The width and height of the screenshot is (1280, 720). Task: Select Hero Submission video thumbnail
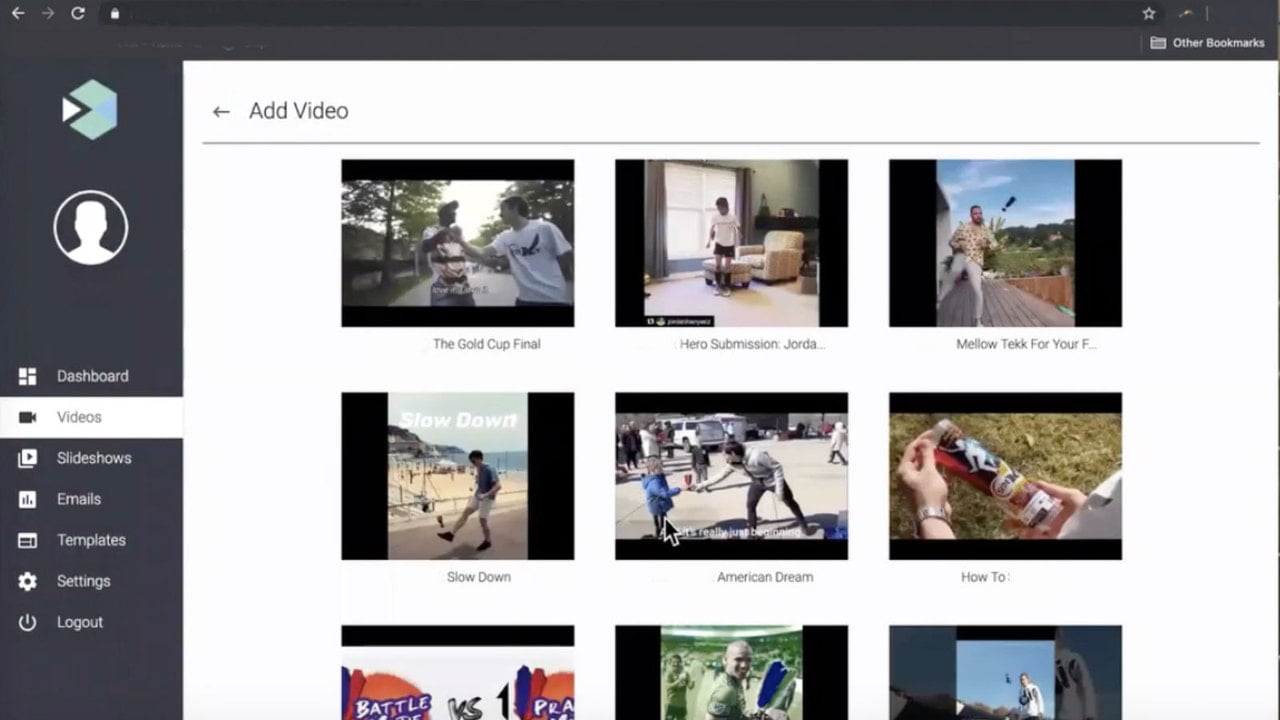[731, 243]
